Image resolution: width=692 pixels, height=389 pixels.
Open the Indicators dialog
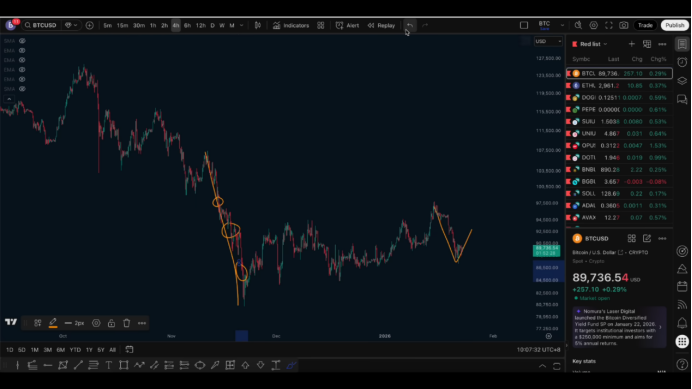click(291, 25)
